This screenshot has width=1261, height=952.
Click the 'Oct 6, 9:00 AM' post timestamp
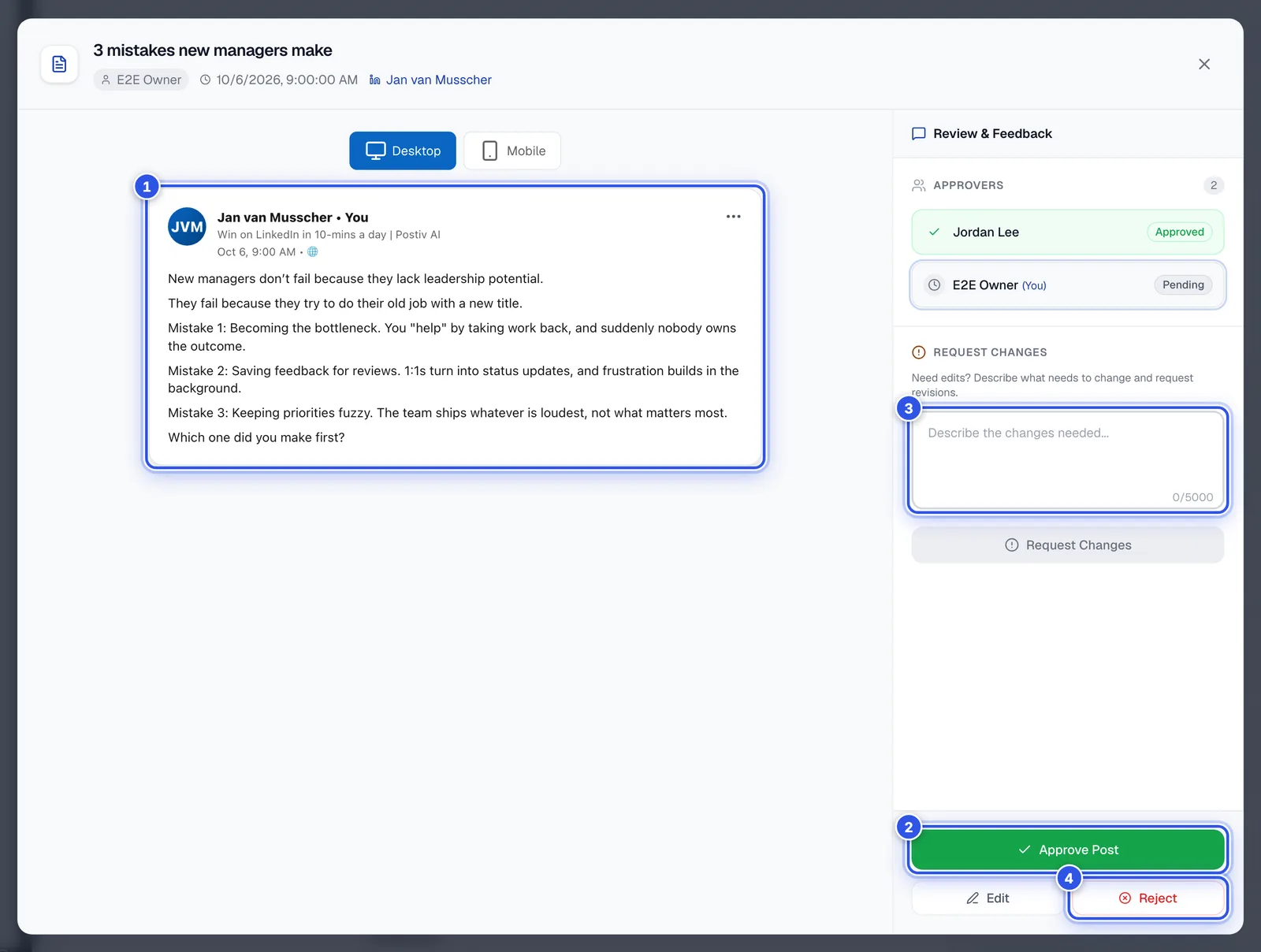(x=257, y=252)
